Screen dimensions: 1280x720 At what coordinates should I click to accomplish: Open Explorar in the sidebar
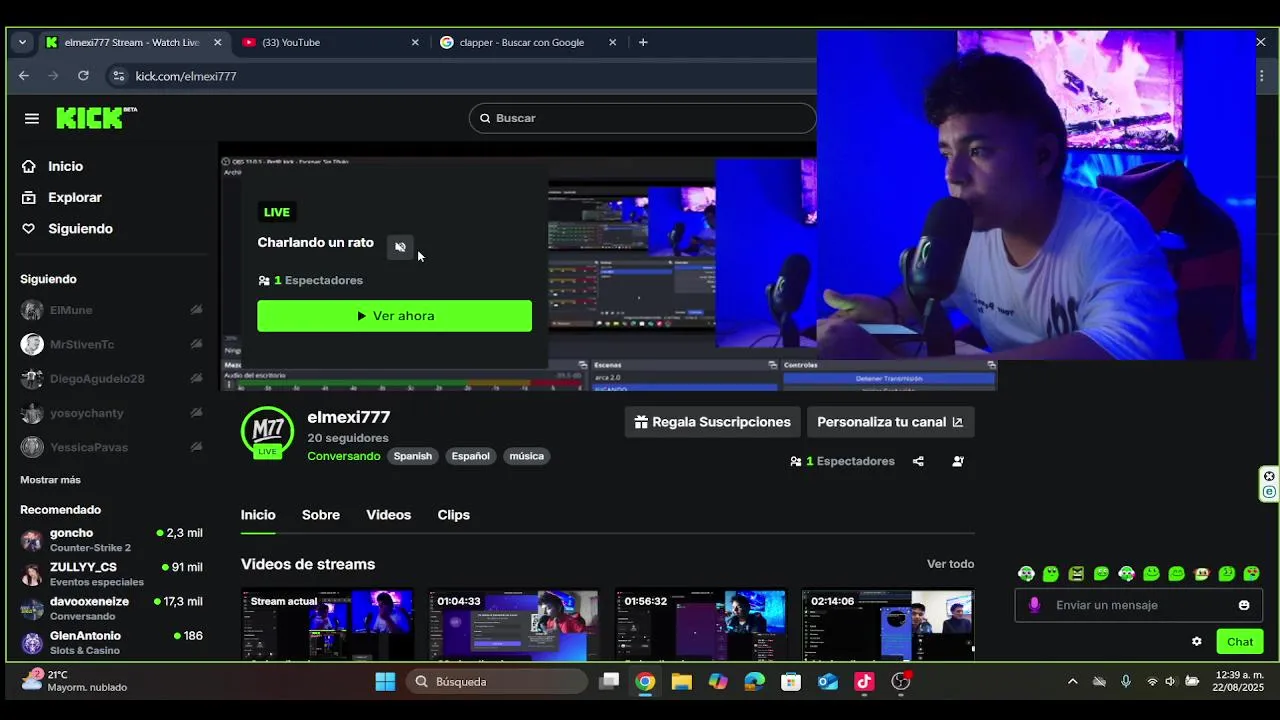(75, 197)
